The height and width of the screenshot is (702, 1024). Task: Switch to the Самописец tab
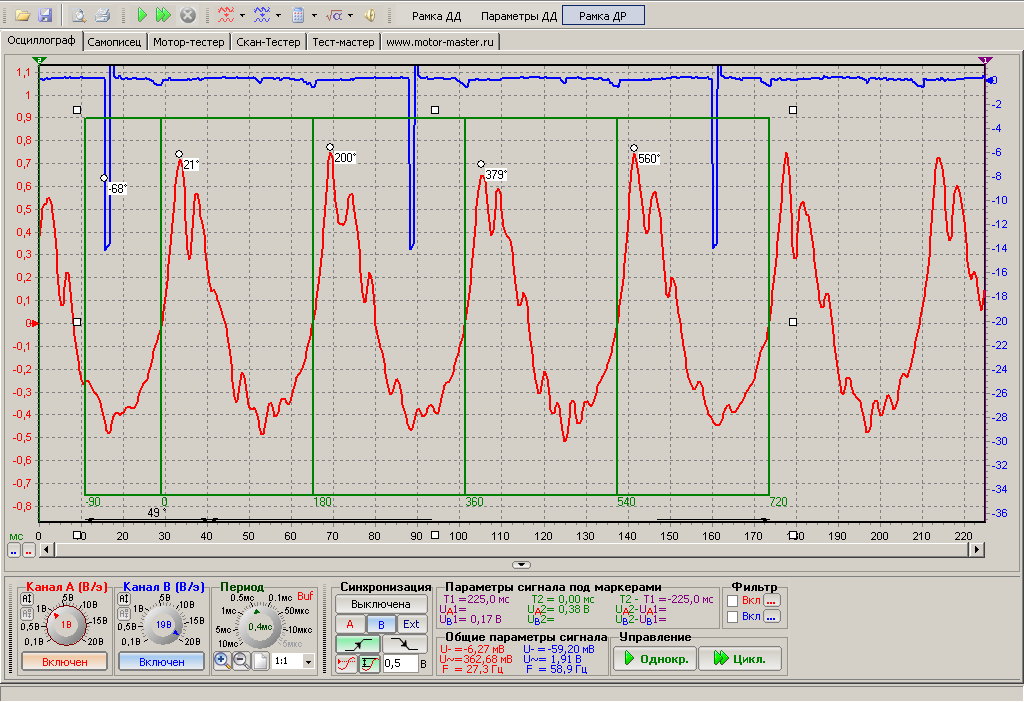coord(114,42)
